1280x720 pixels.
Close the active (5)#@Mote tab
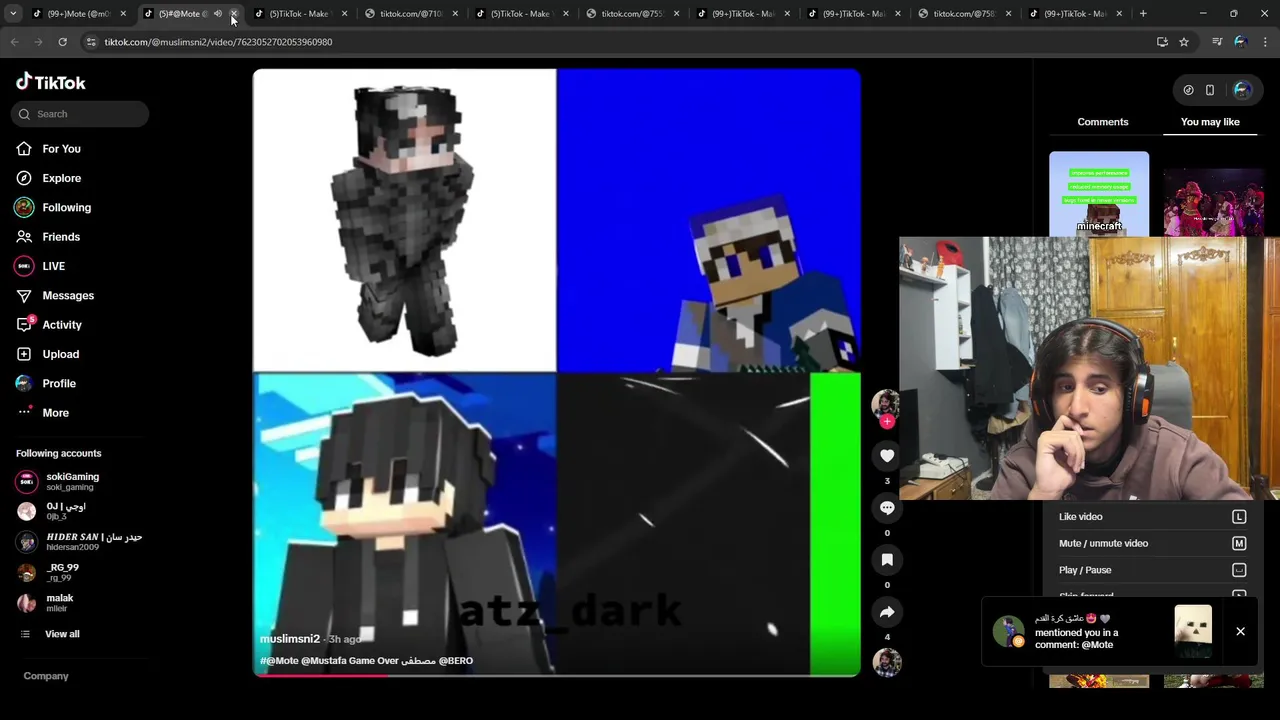click(x=234, y=14)
